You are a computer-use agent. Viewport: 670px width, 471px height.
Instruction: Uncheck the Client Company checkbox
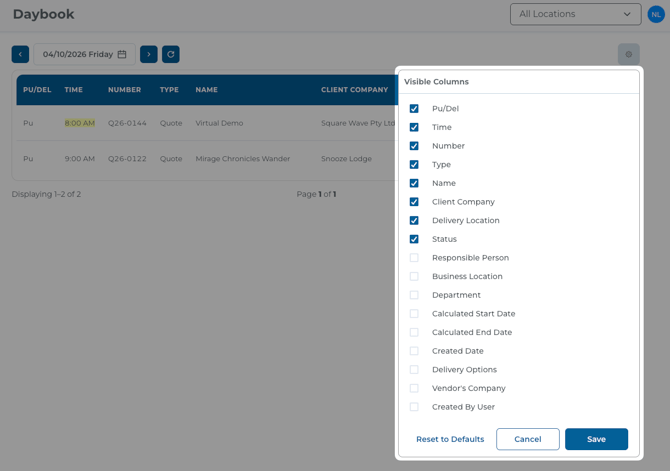414,202
